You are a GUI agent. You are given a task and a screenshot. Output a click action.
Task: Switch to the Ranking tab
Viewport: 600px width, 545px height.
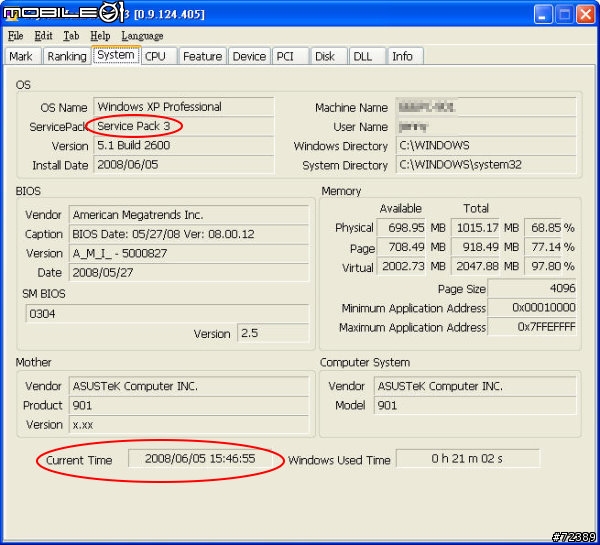(67, 56)
